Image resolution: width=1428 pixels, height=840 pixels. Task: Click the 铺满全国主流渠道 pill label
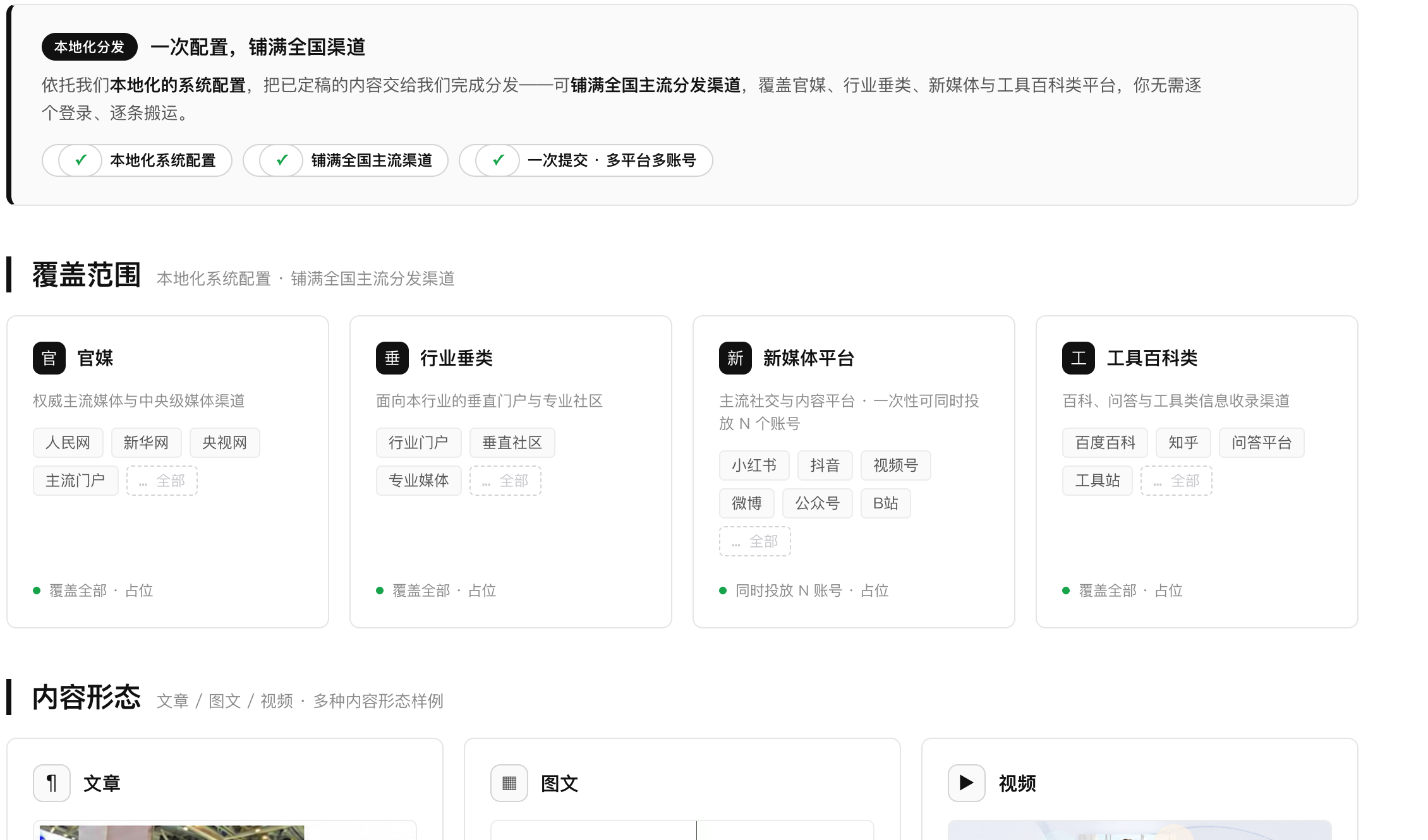(372, 160)
